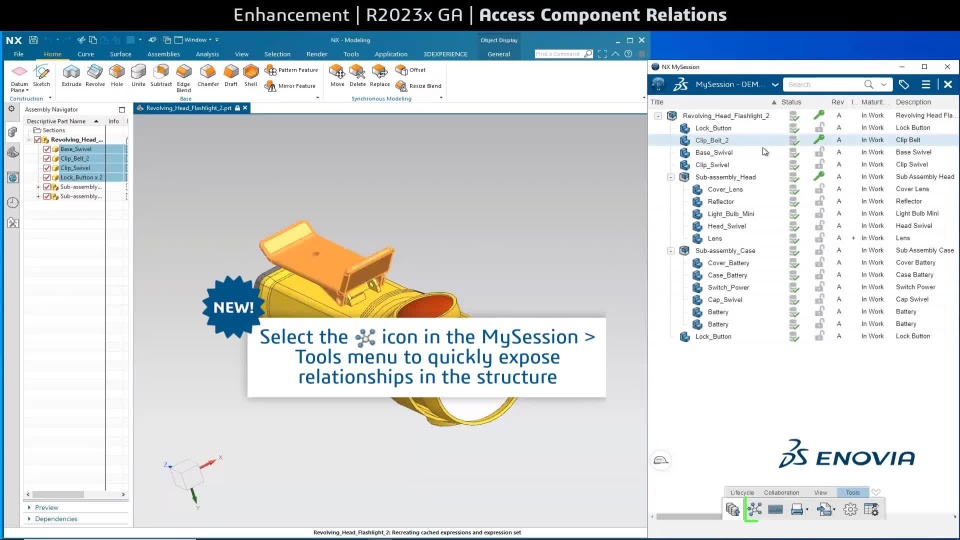The image size is (960, 540).
Task: Select the Shell tool
Action: click(x=251, y=75)
